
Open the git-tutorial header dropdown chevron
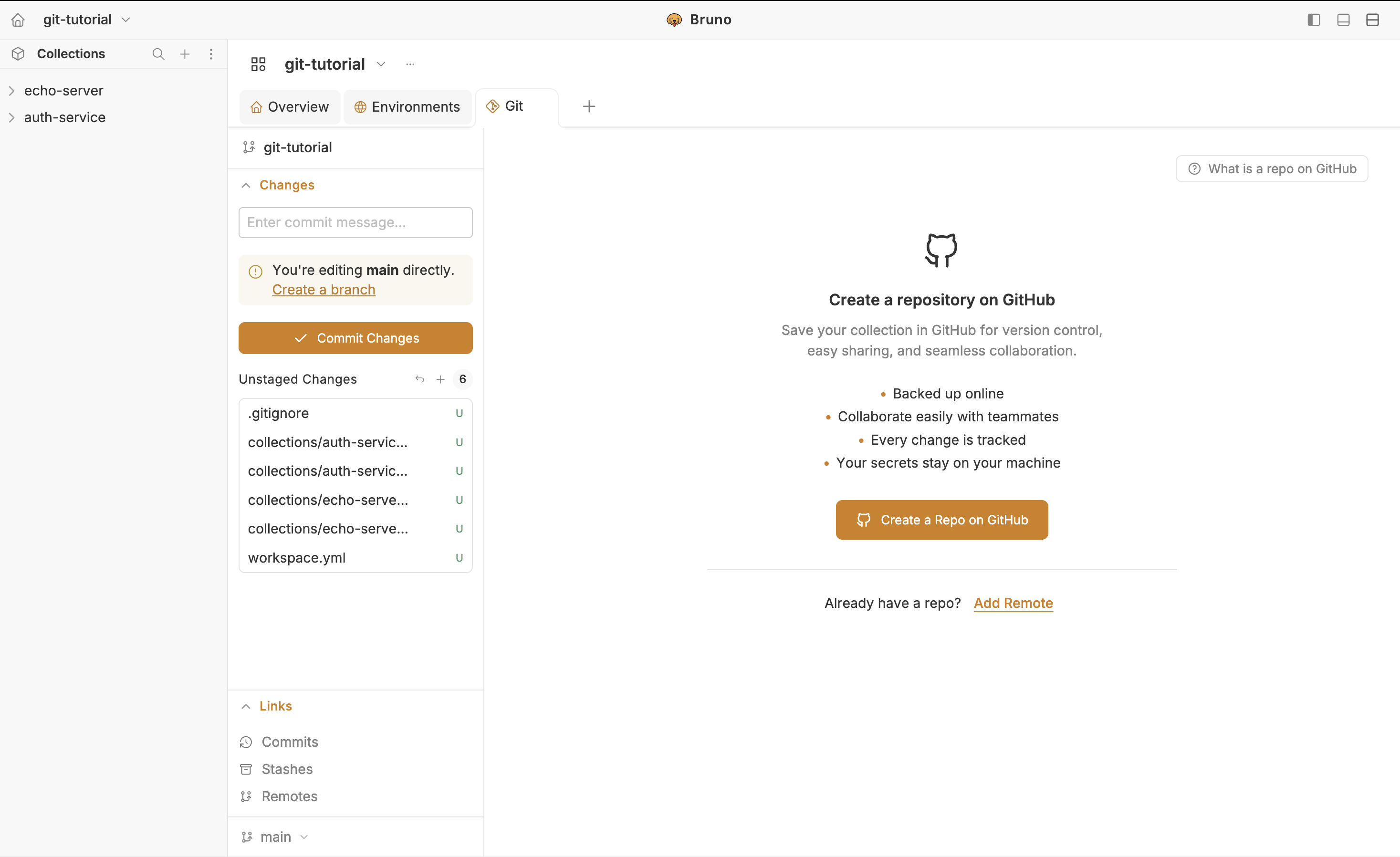(381, 64)
